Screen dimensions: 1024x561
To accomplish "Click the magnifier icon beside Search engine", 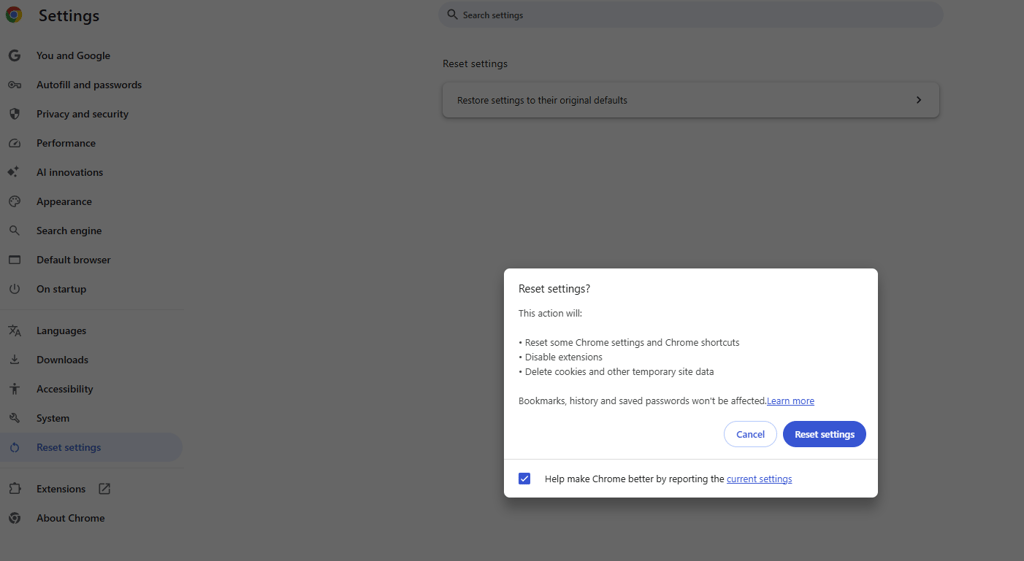I will pos(14,231).
